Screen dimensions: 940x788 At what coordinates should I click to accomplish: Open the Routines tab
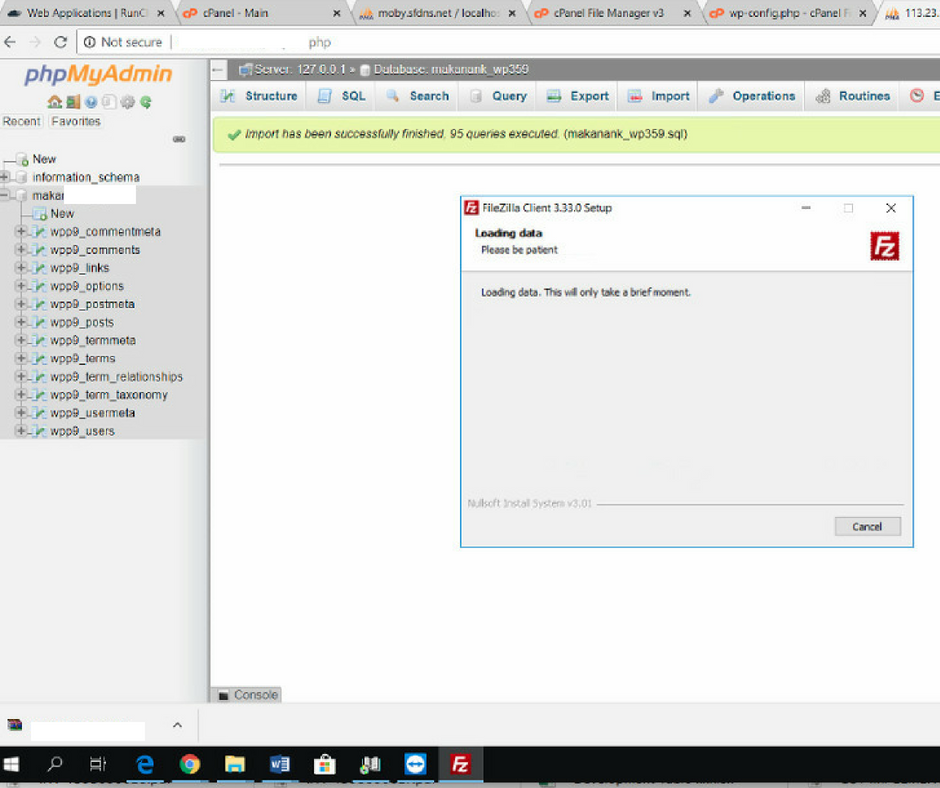(852, 96)
